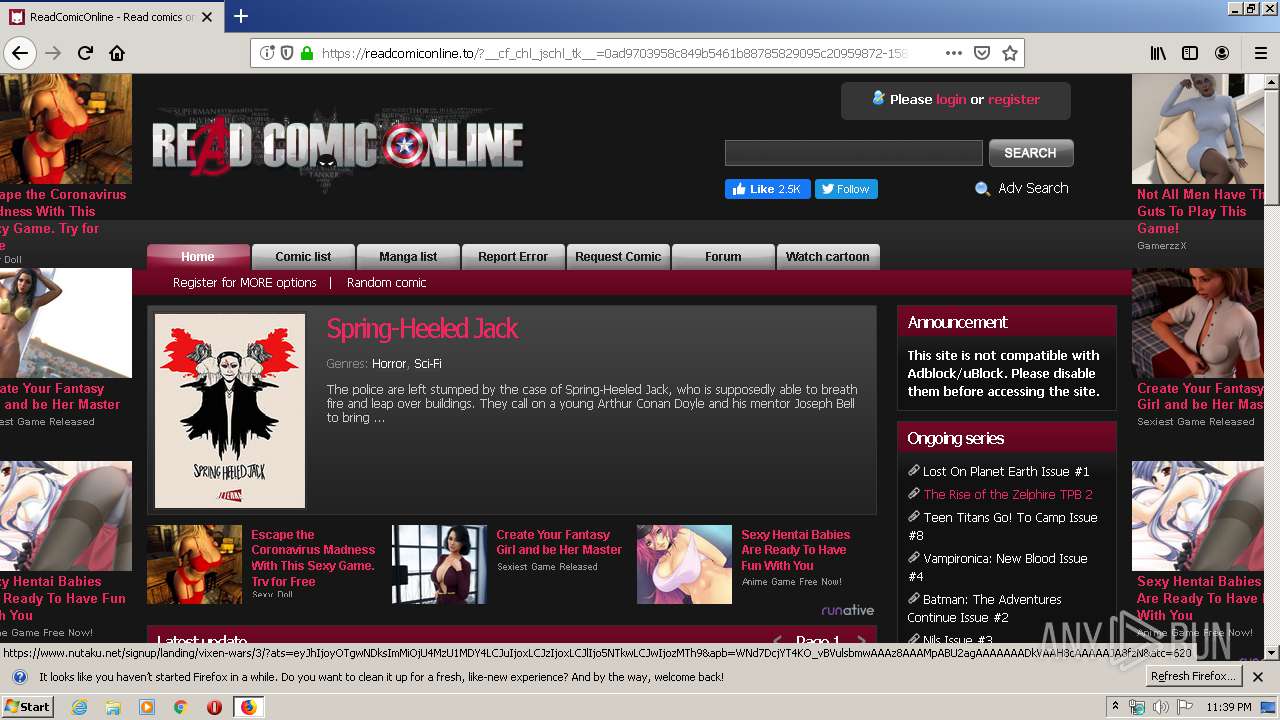1280x720 pixels.
Task: Open The Rise of the Zelphire TPB 2
Action: (x=1008, y=494)
